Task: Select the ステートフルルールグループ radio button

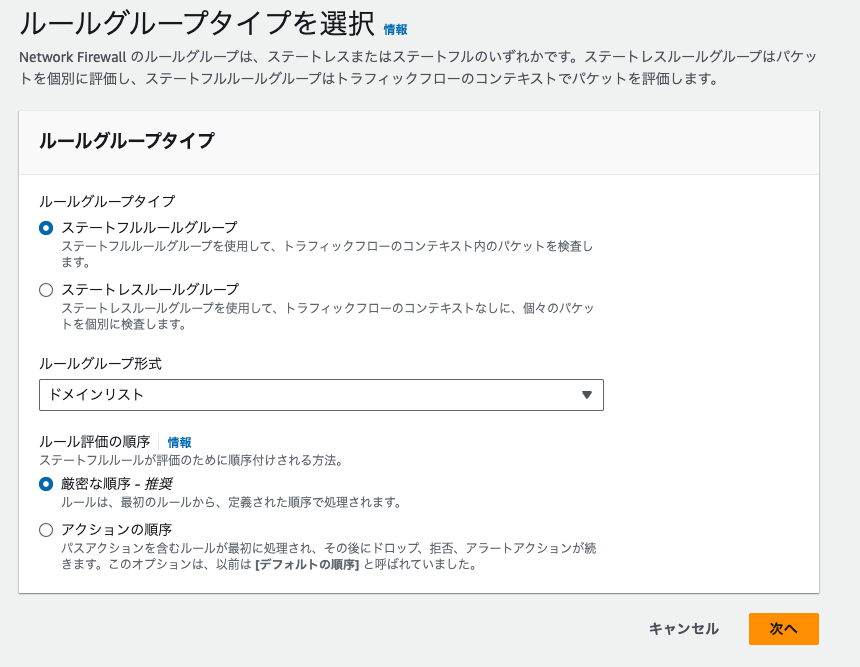Action: point(46,228)
